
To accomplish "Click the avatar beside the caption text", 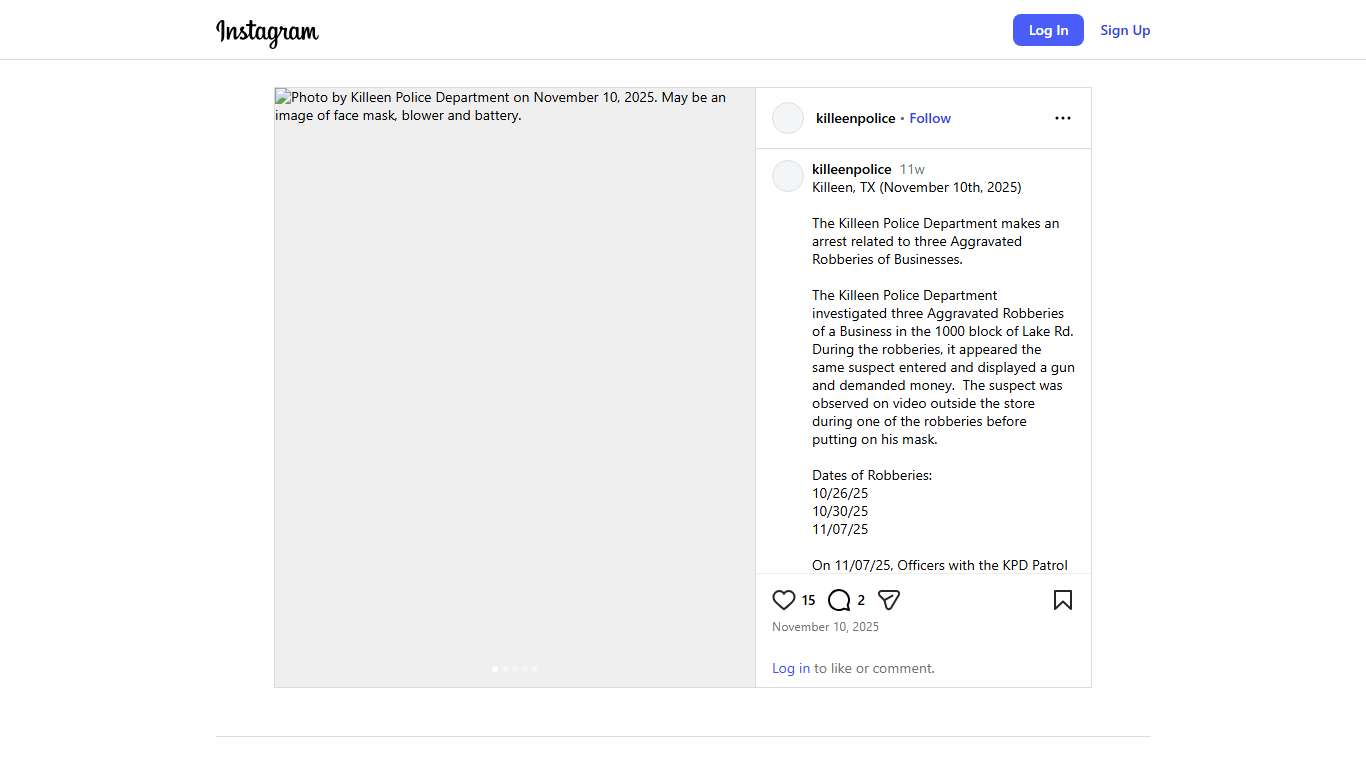I will pyautogui.click(x=788, y=176).
